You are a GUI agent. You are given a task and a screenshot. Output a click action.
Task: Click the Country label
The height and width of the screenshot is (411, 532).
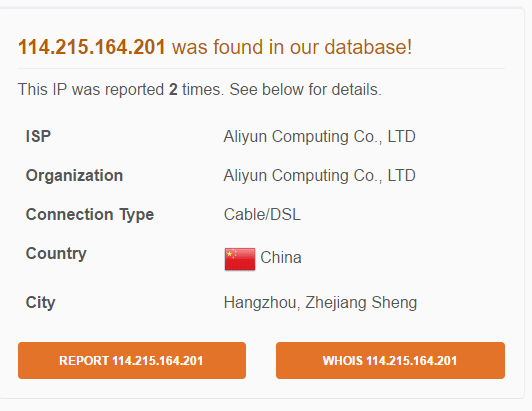click(56, 254)
